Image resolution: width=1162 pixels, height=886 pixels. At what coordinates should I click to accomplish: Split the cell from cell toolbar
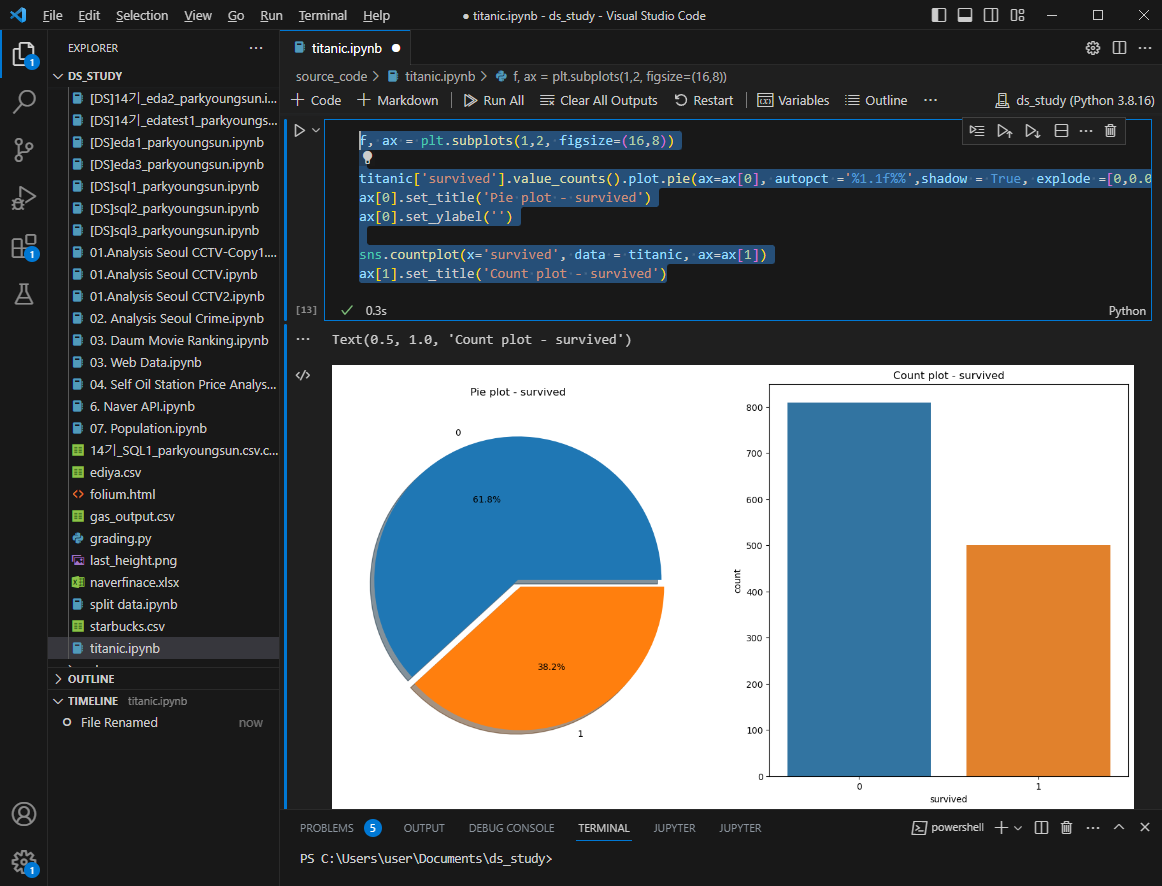[1061, 131]
